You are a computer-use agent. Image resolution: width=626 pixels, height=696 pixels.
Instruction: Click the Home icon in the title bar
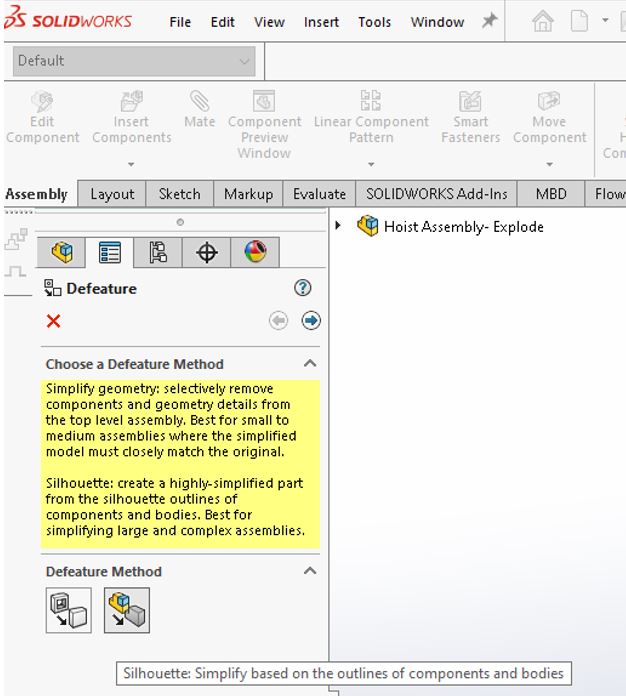point(543,21)
